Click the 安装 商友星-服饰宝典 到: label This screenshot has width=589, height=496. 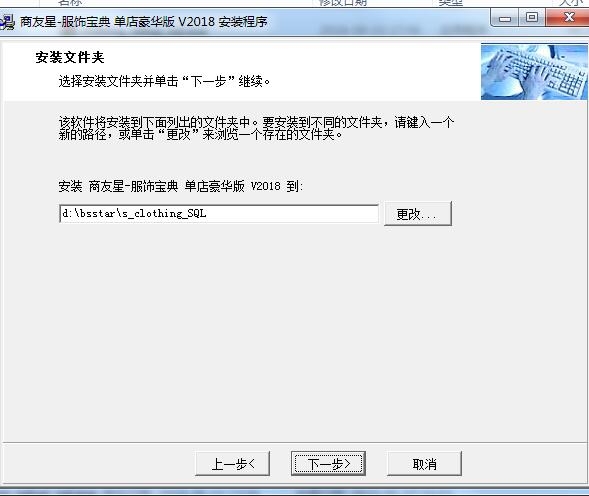click(x=181, y=186)
